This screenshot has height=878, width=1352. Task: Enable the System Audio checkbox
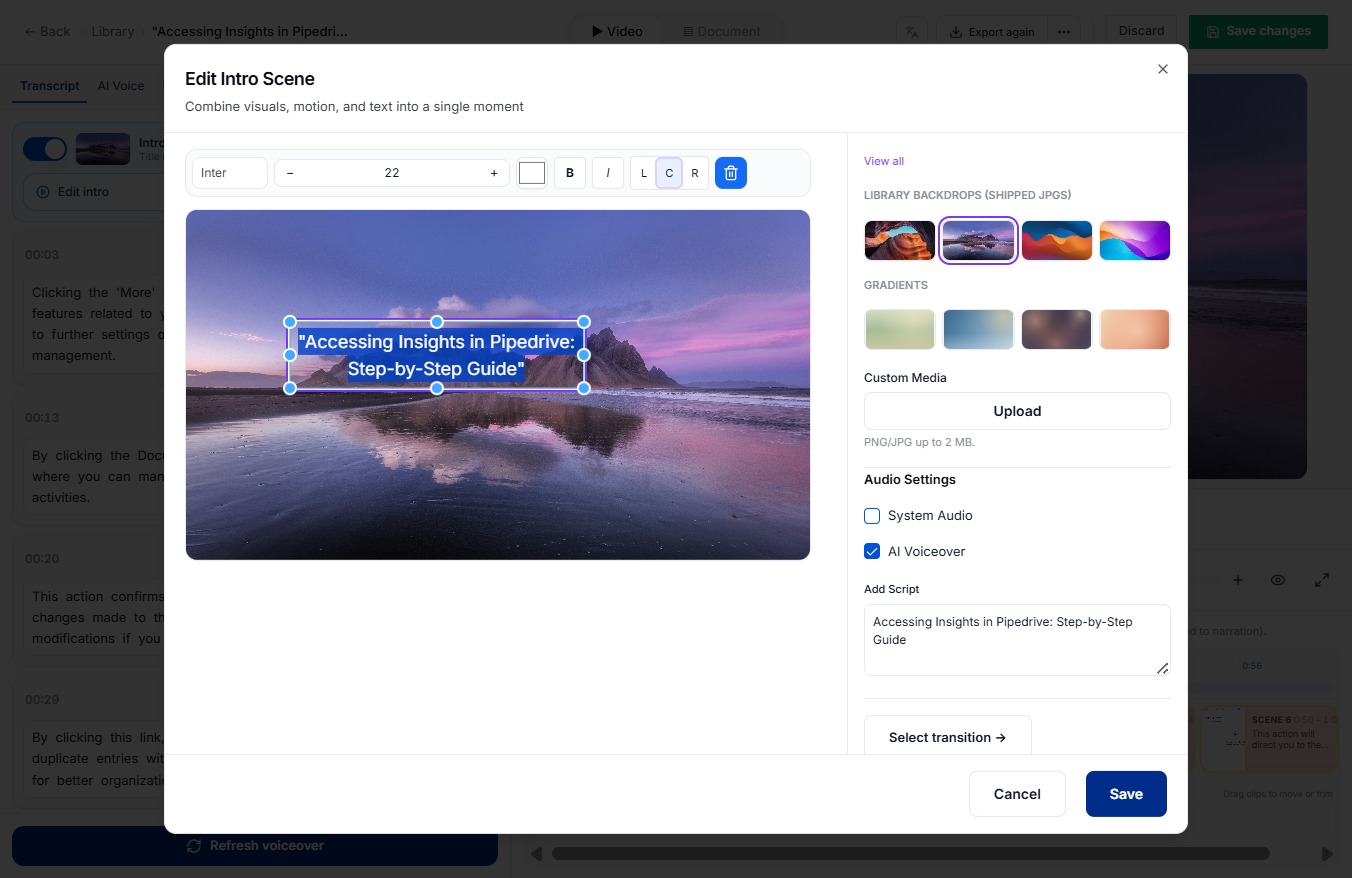tap(872, 516)
